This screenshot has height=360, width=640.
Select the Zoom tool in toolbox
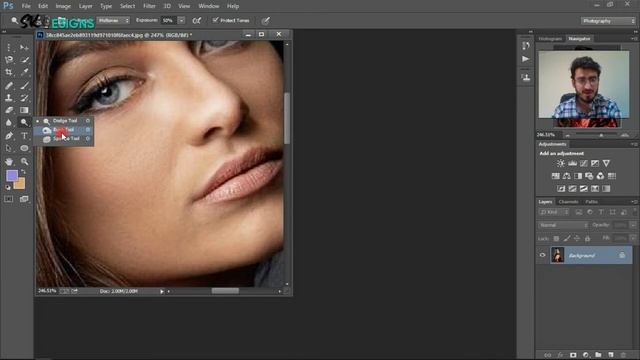coord(24,162)
